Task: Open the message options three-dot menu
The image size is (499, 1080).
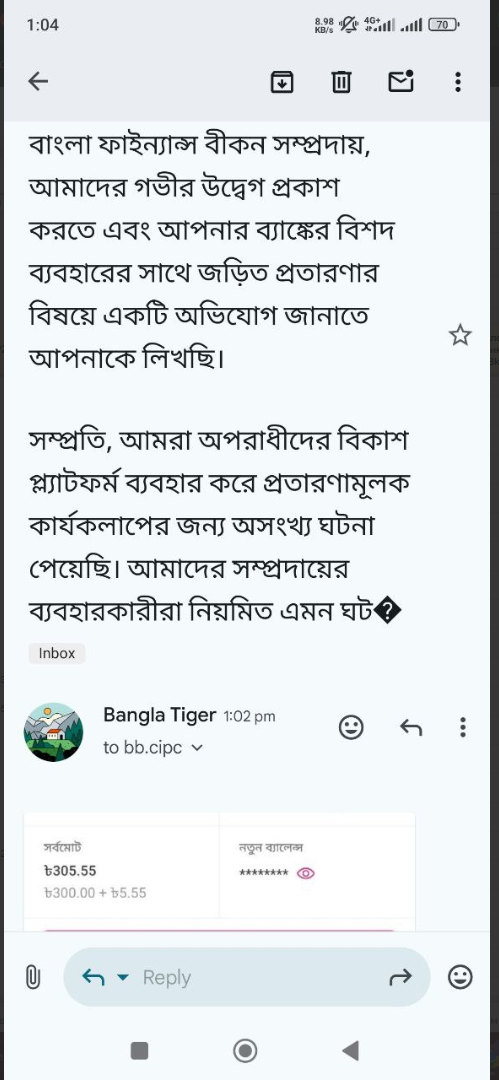Action: pyautogui.click(x=462, y=727)
